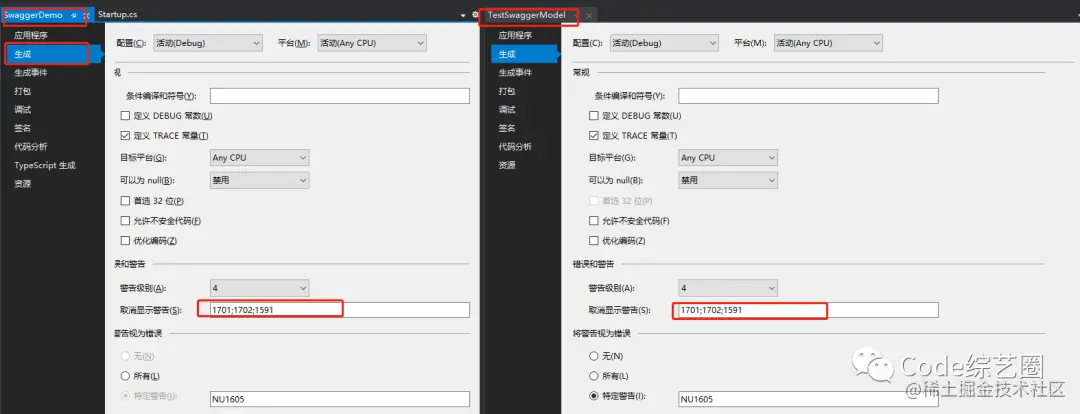The image size is (1080, 414).
Task: Focus 取消显示警告 field in TestSwaggerModel
Action: click(809, 310)
